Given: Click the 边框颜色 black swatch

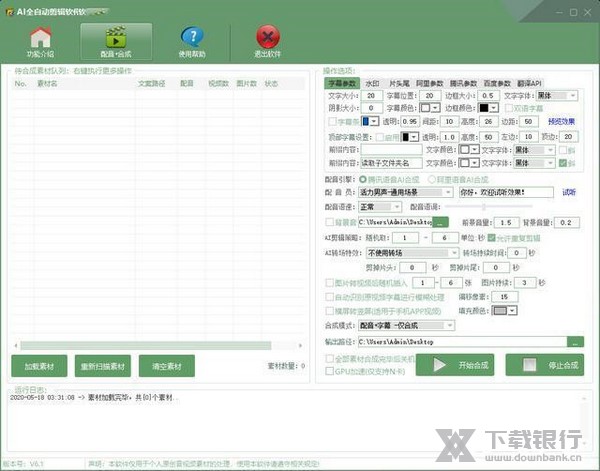Looking at the screenshot, I should [x=484, y=108].
